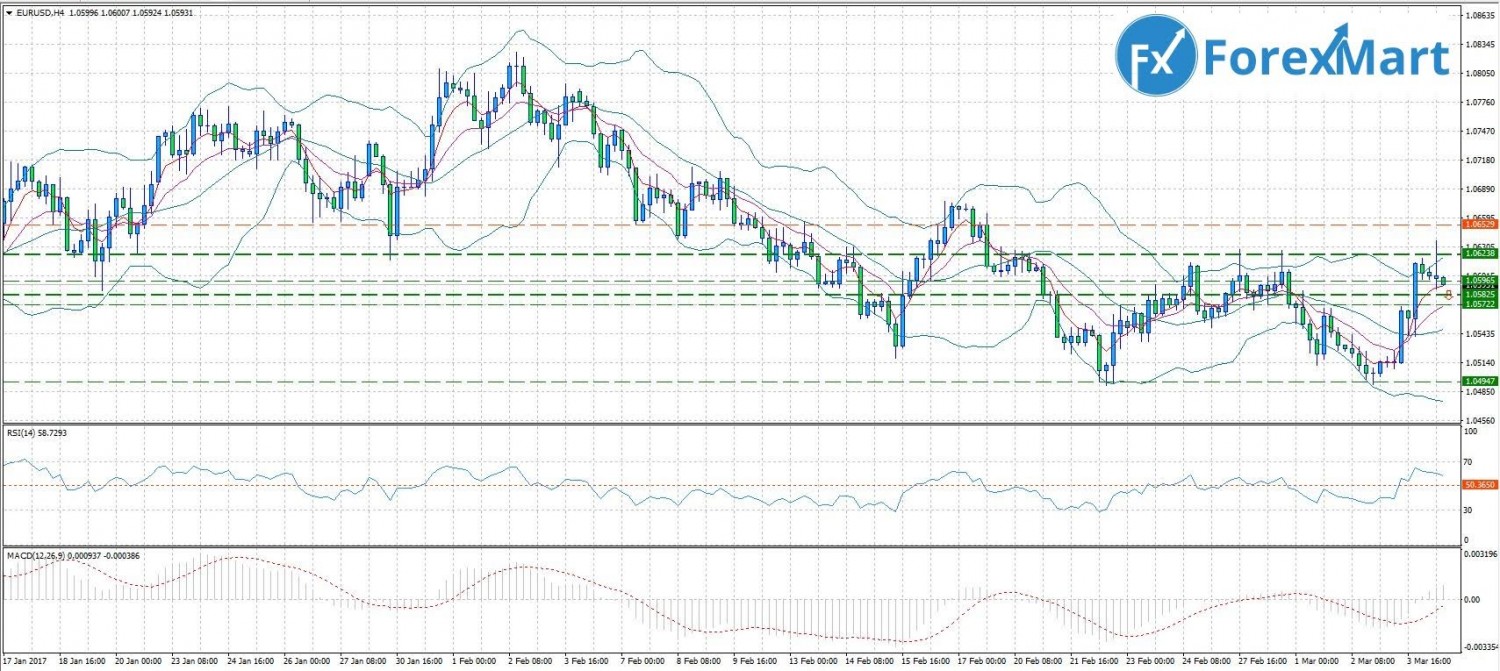Select the 1.04947 support level label

(x=1479, y=382)
